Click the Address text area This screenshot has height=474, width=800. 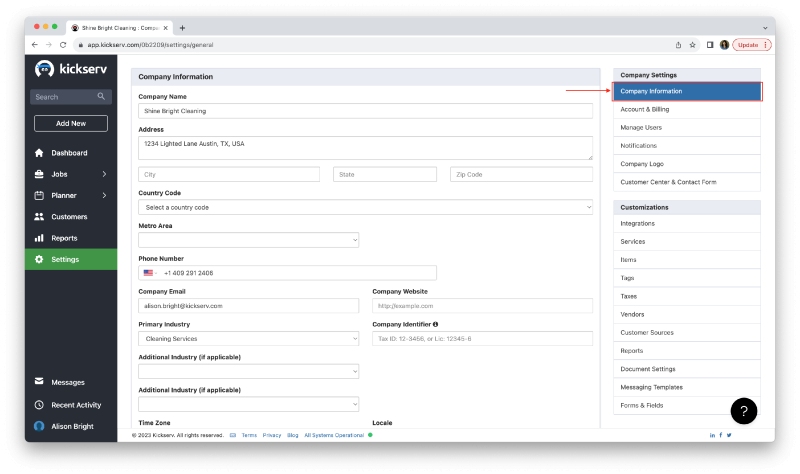tap(365, 148)
